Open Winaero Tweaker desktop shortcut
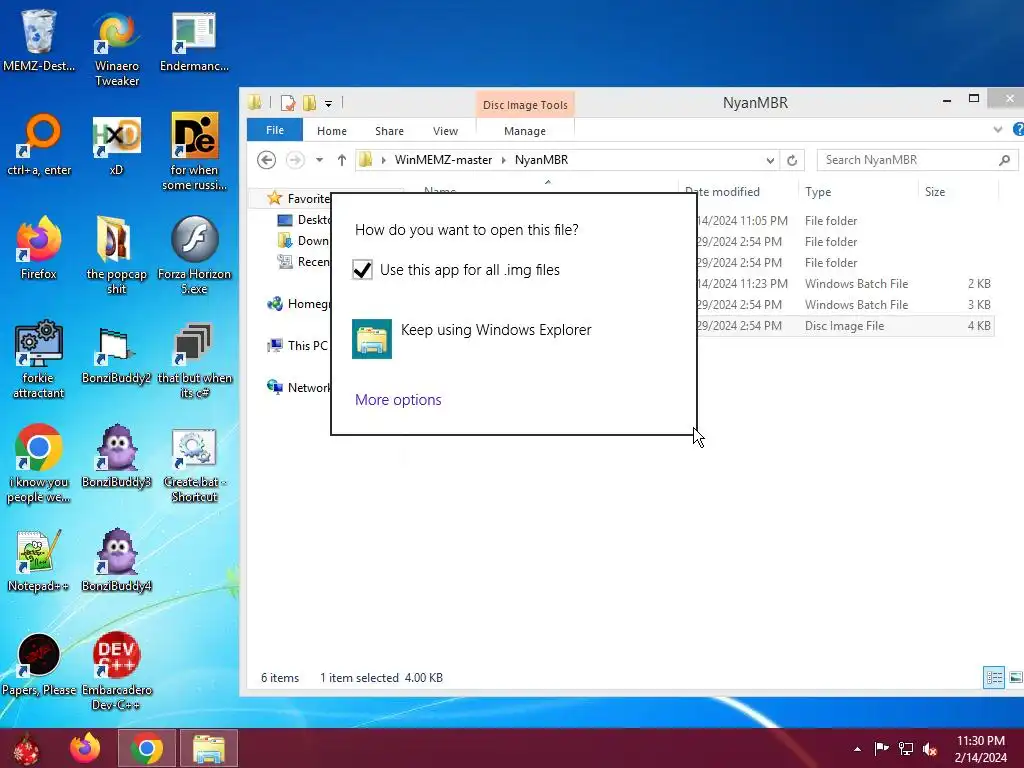This screenshot has width=1024, height=768. (117, 49)
